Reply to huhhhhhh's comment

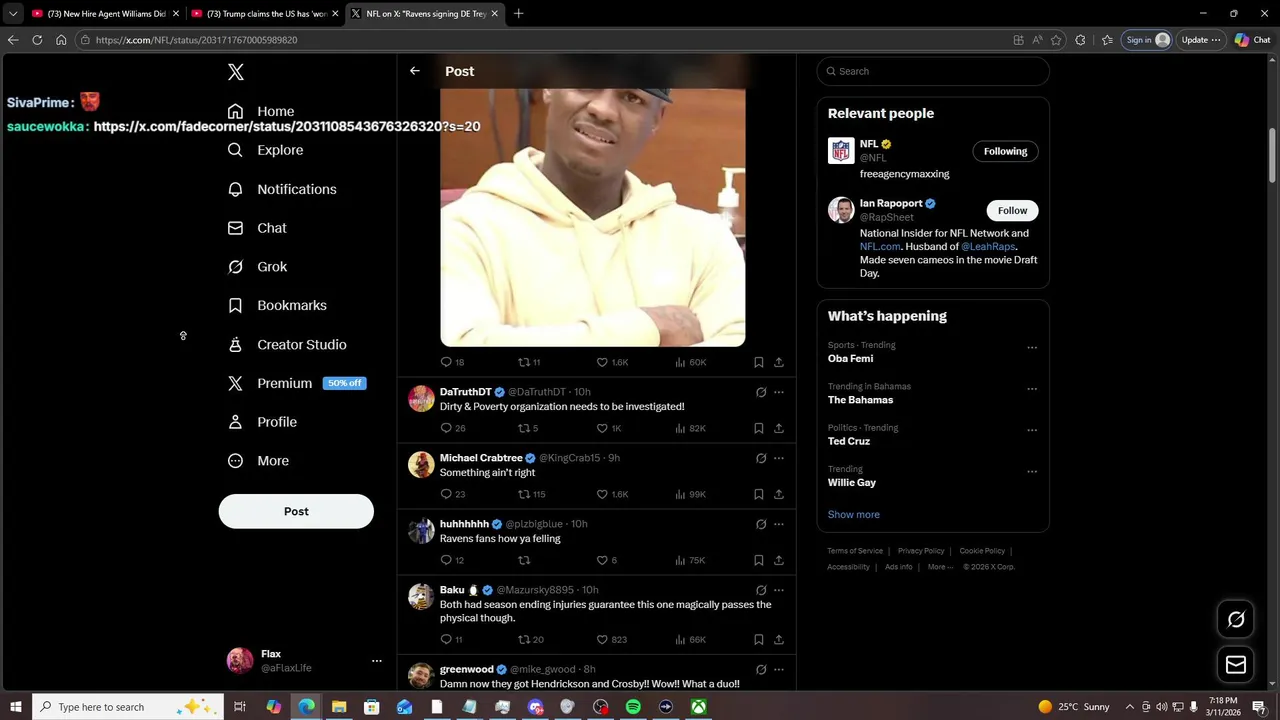446,560
